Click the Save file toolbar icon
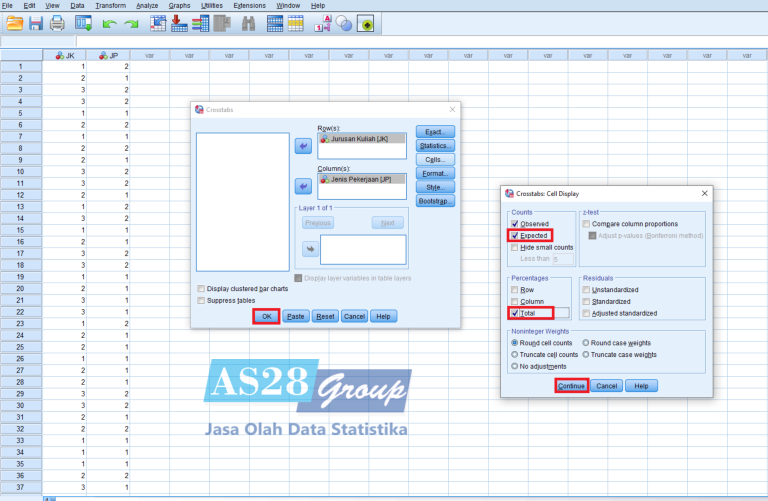Image resolution: width=768 pixels, height=501 pixels. point(35,23)
